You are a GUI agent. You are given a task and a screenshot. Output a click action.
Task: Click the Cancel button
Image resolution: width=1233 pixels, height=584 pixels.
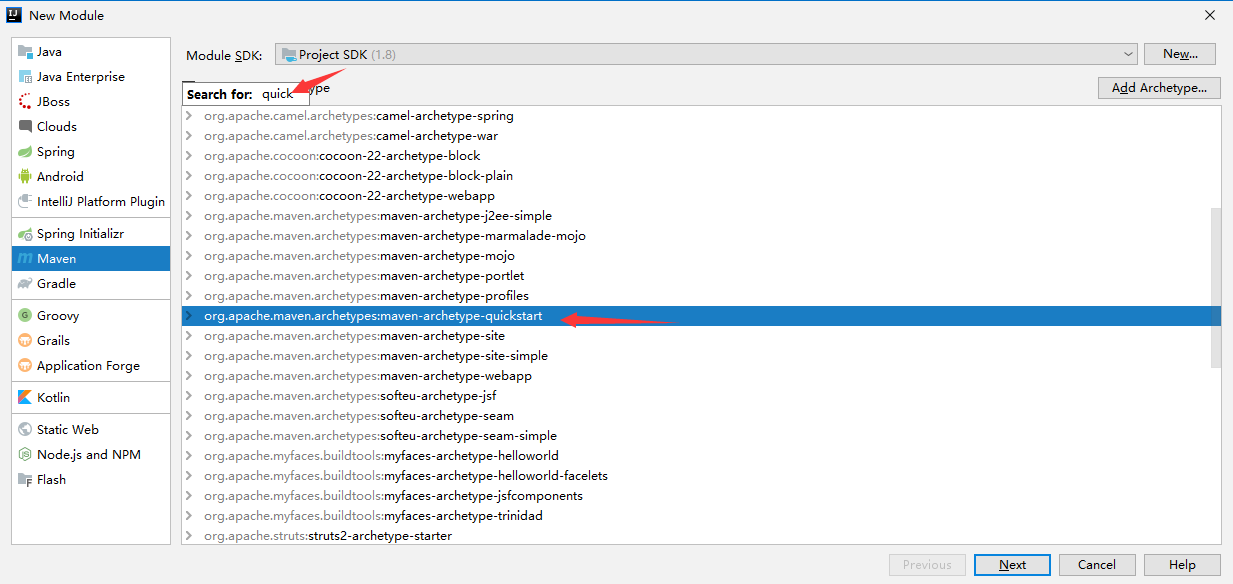[1097, 565]
